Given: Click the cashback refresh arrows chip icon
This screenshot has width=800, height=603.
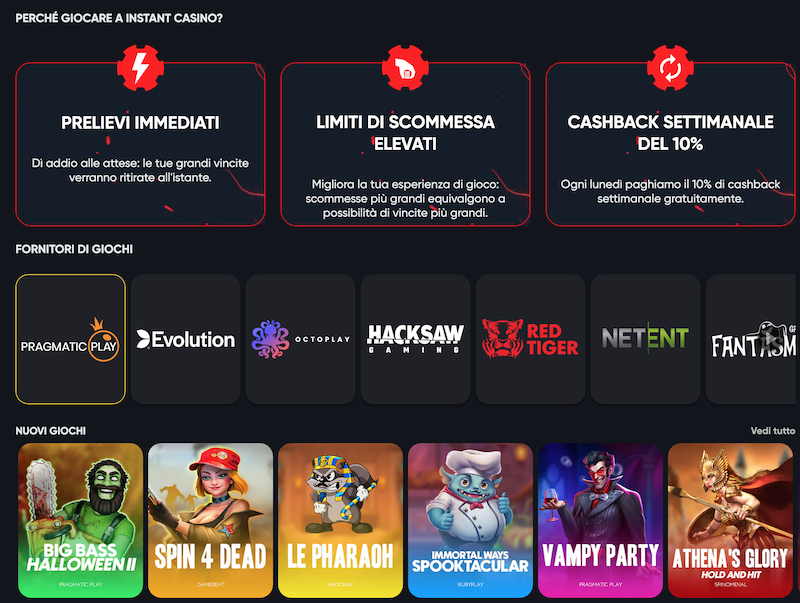Looking at the screenshot, I should [670, 68].
